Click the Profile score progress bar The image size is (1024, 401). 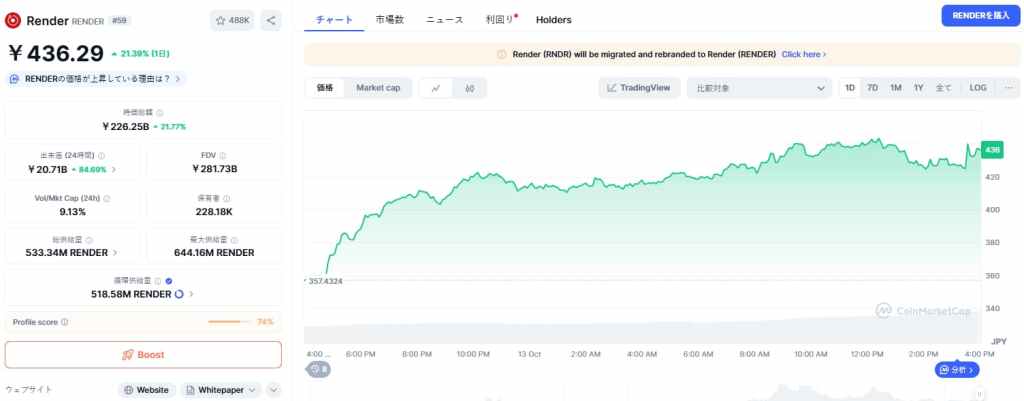point(230,322)
